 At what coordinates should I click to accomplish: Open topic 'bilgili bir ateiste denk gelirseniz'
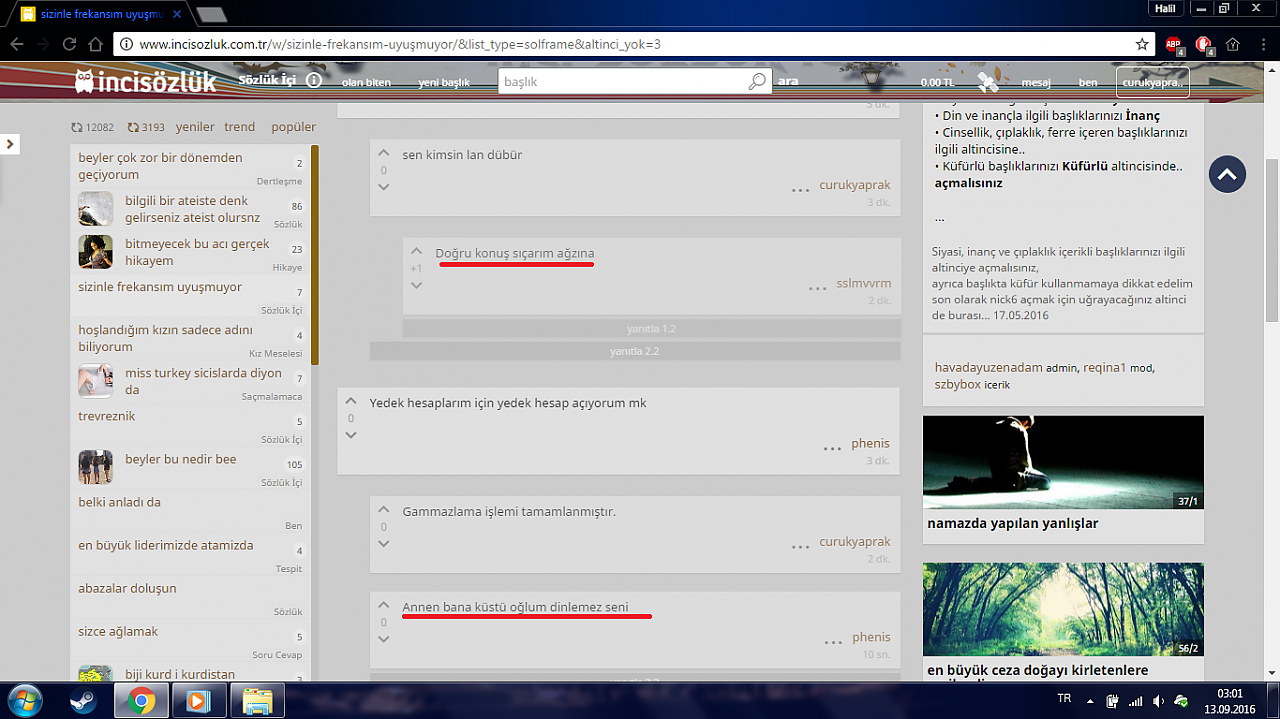pos(192,209)
